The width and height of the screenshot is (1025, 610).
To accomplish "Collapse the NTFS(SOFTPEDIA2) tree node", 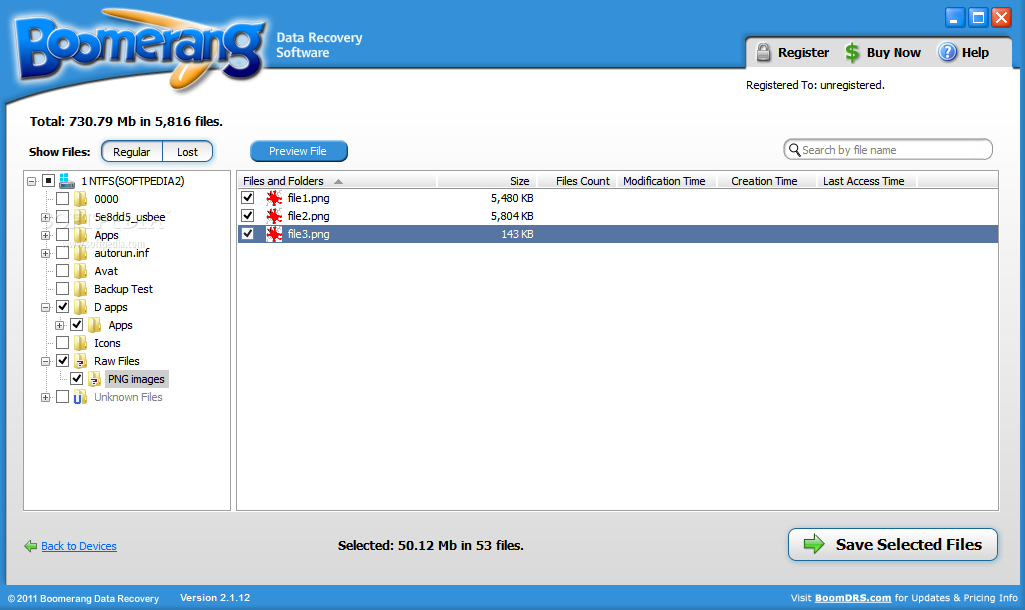I will [x=31, y=181].
